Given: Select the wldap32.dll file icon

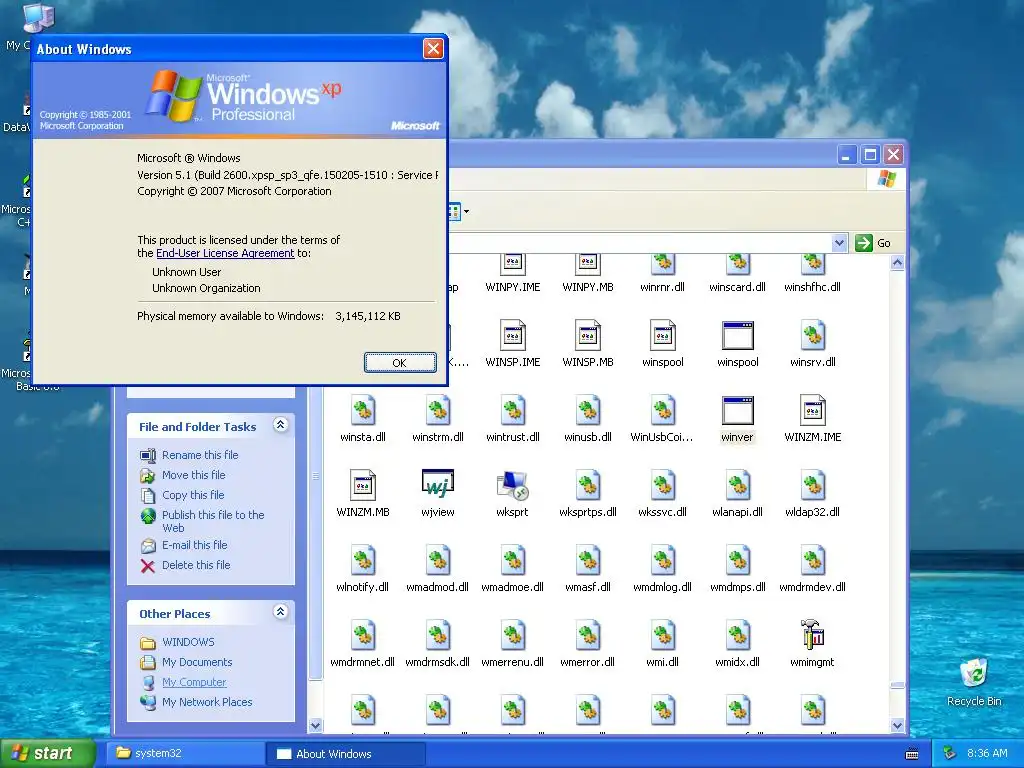Looking at the screenshot, I should (x=812, y=485).
